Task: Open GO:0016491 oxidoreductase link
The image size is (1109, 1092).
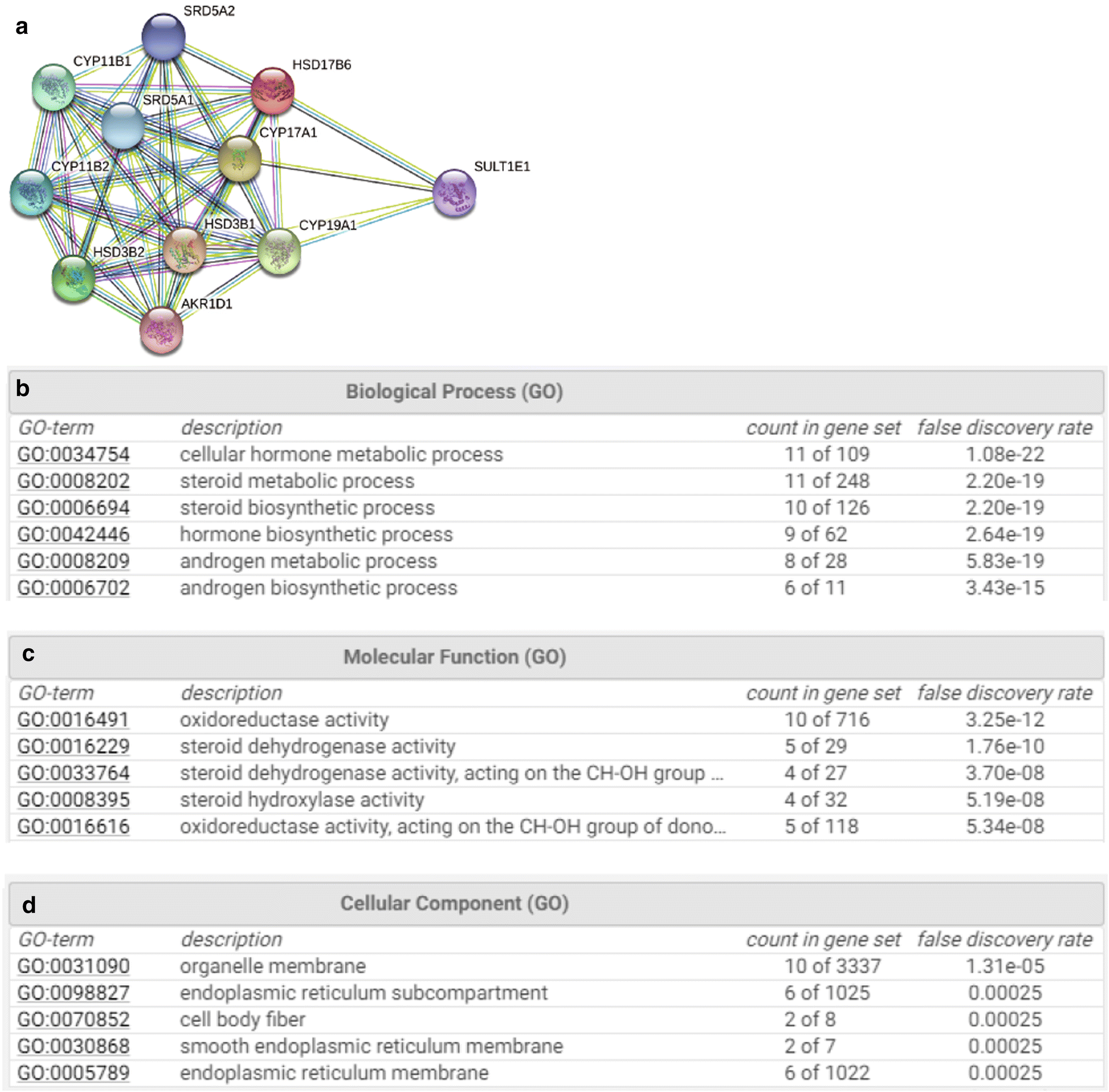Action: tap(74, 720)
